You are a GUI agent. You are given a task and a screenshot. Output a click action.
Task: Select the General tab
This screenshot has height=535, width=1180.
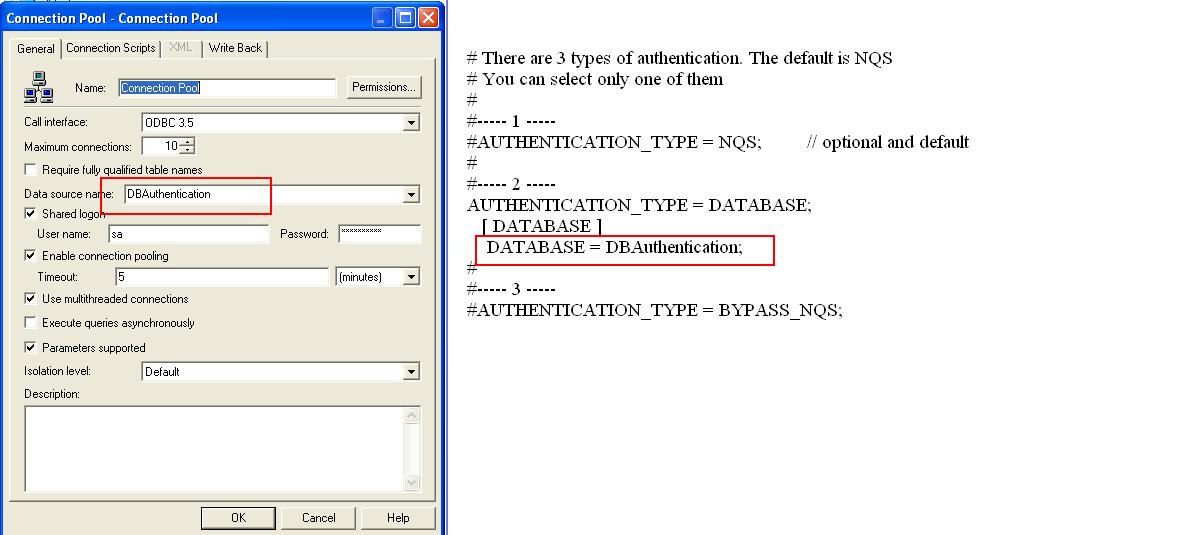coord(35,48)
